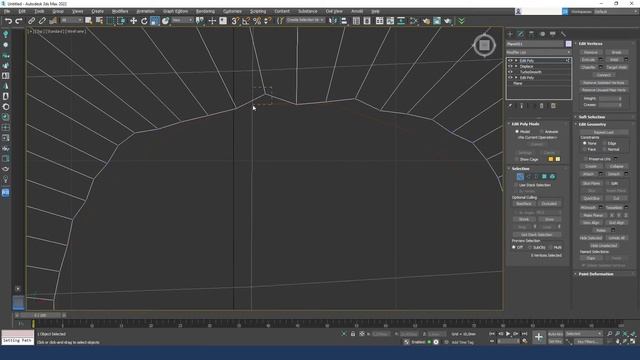Click the first Show Cage color swatch
640x360 pixels.
click(x=551, y=159)
